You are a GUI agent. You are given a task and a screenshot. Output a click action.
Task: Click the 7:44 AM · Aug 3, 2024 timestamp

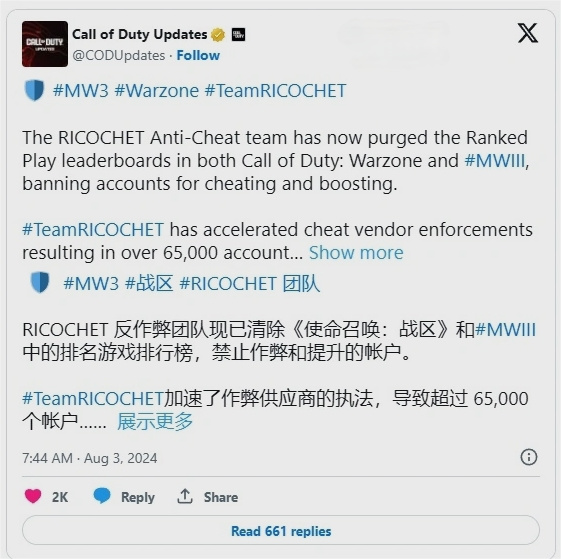click(x=90, y=458)
